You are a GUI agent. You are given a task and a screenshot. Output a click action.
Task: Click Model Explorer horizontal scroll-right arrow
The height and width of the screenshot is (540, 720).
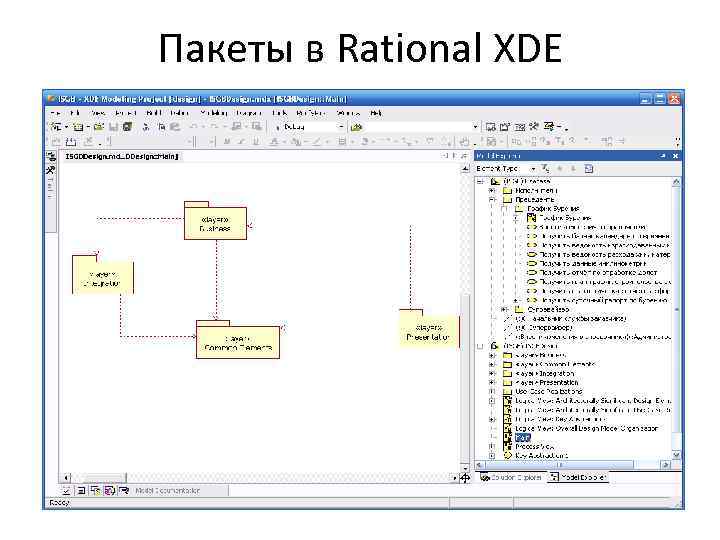(x=666, y=465)
